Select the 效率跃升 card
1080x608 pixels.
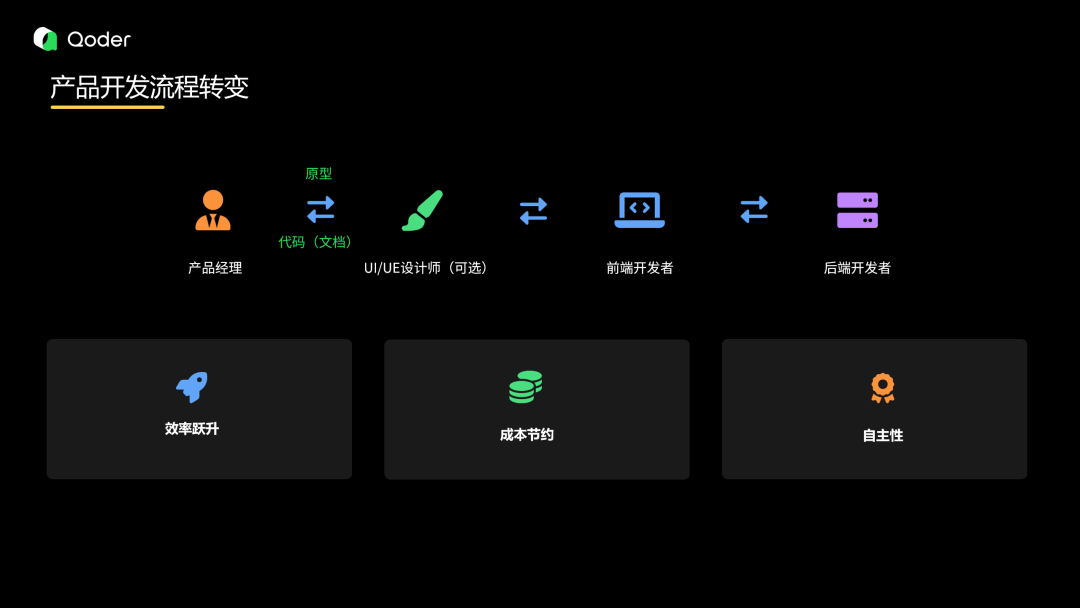(198, 408)
